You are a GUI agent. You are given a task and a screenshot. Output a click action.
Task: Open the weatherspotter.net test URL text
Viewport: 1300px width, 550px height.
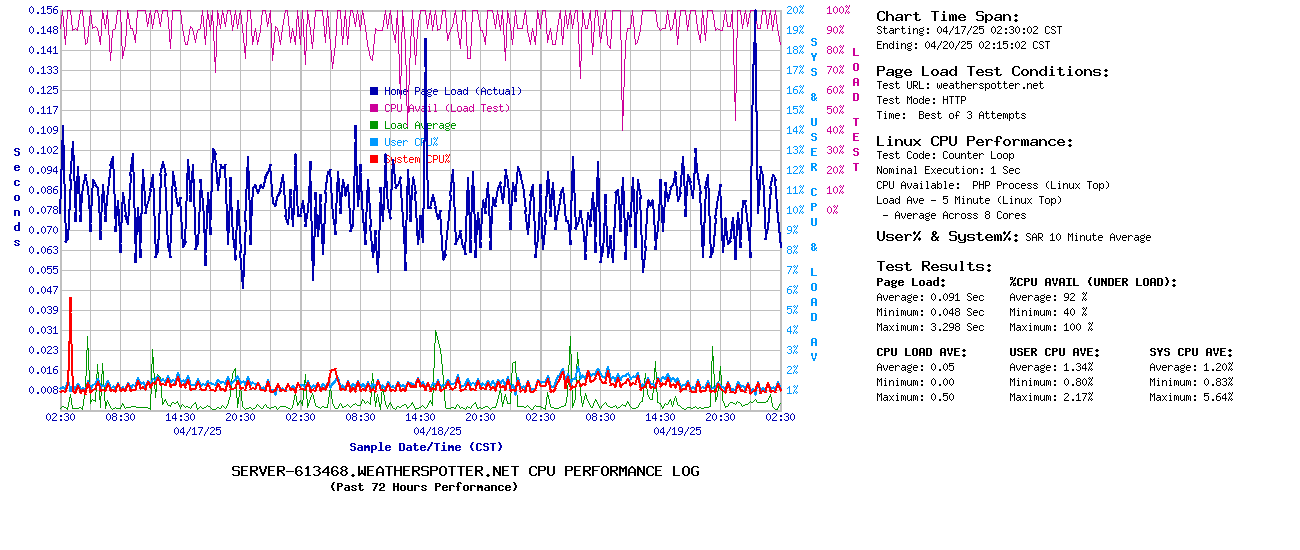coord(989,85)
